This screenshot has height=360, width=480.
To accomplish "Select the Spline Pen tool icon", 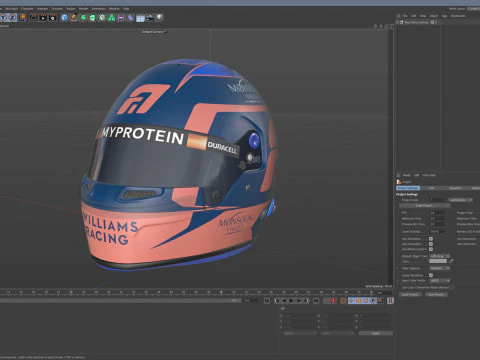I will 74,17.
